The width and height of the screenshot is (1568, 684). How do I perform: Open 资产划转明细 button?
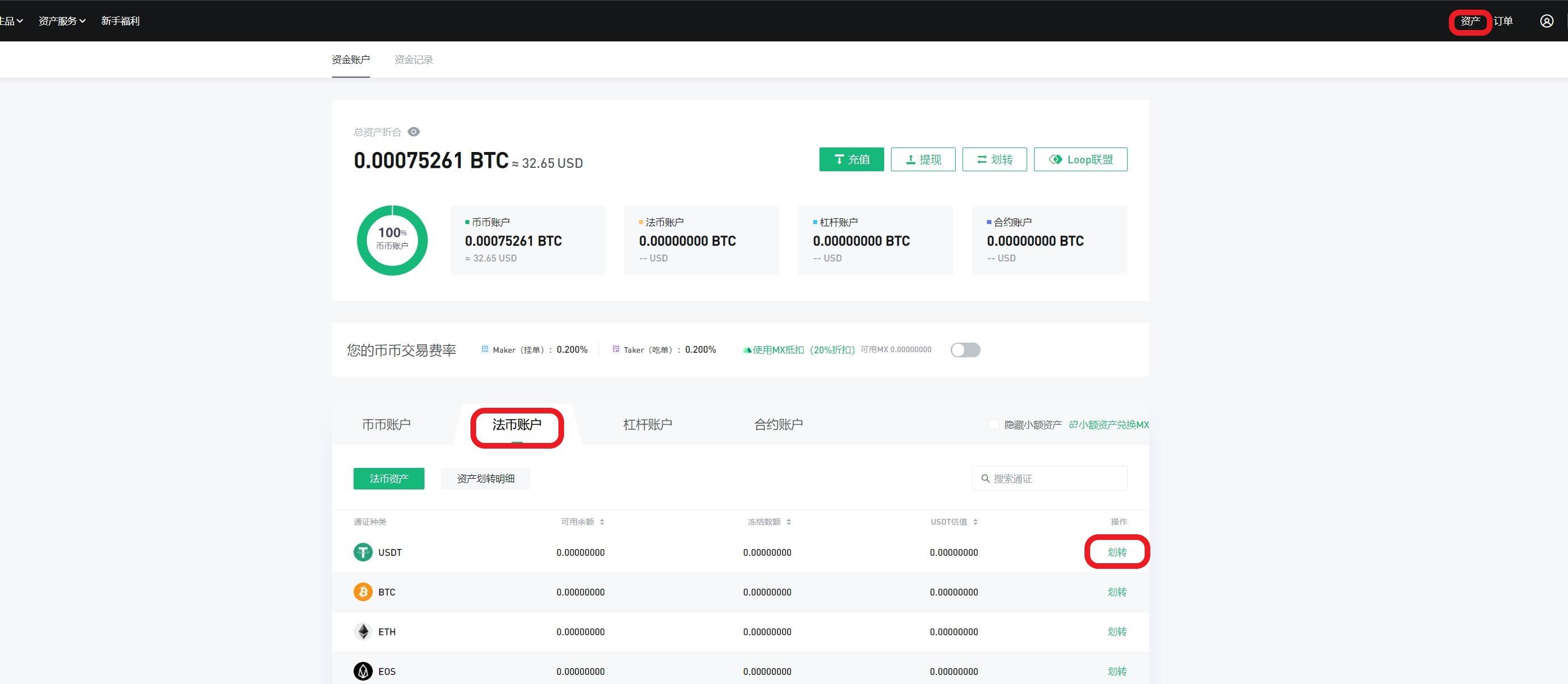486,478
